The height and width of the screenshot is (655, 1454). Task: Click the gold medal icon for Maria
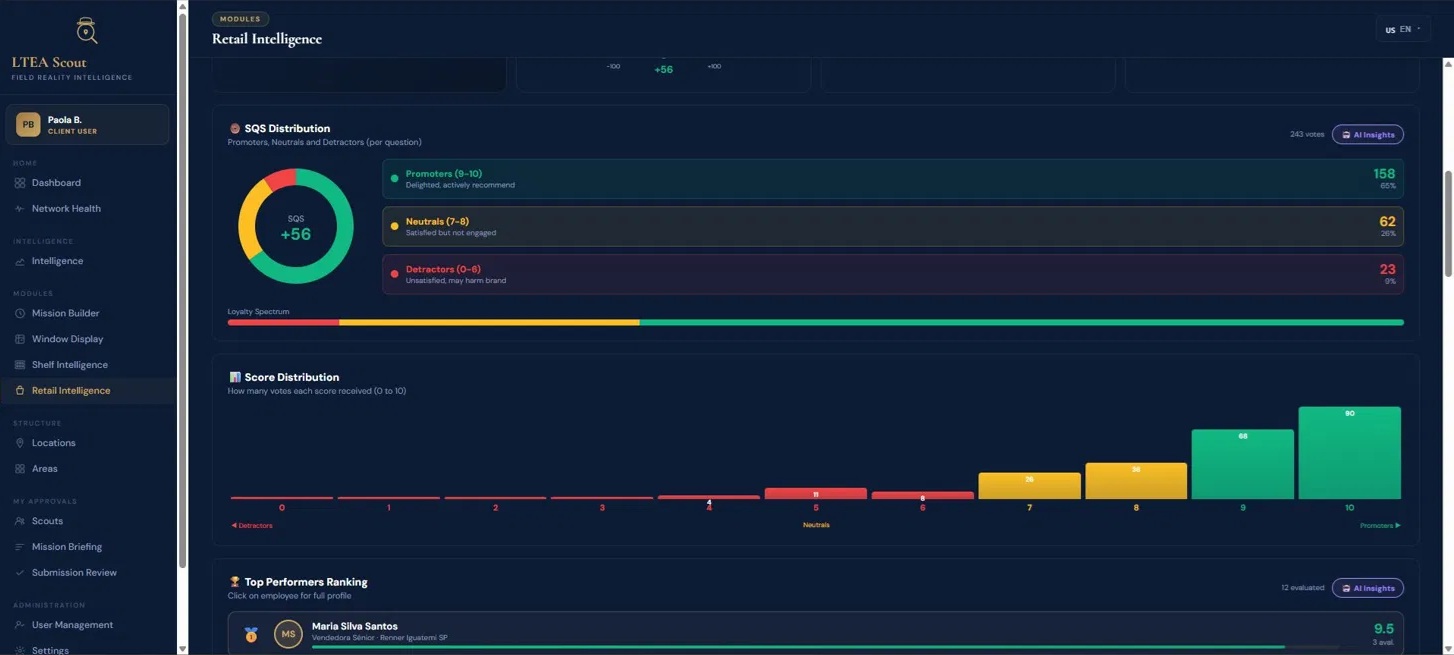(x=251, y=634)
